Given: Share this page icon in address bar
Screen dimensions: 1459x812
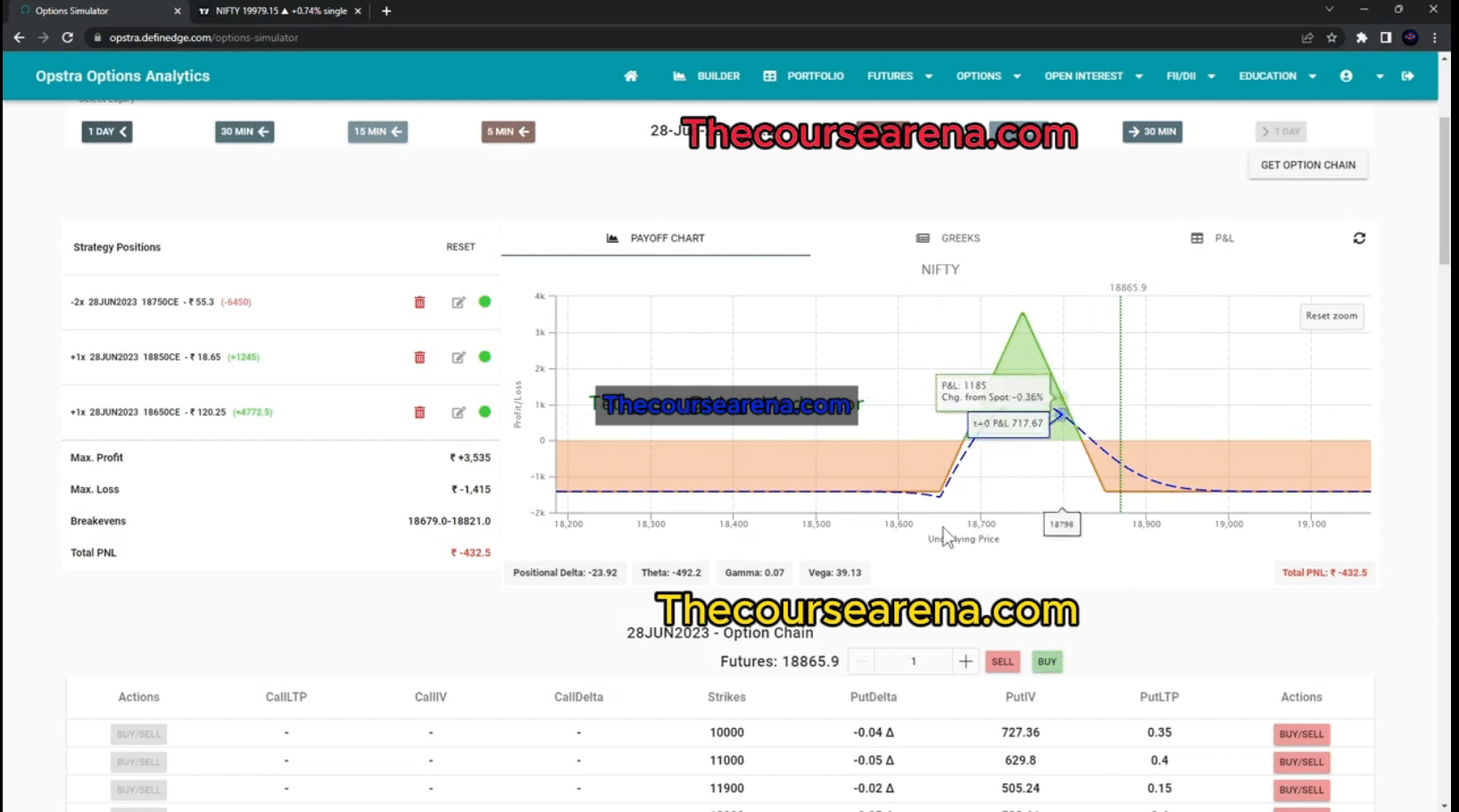Looking at the screenshot, I should [x=1307, y=37].
